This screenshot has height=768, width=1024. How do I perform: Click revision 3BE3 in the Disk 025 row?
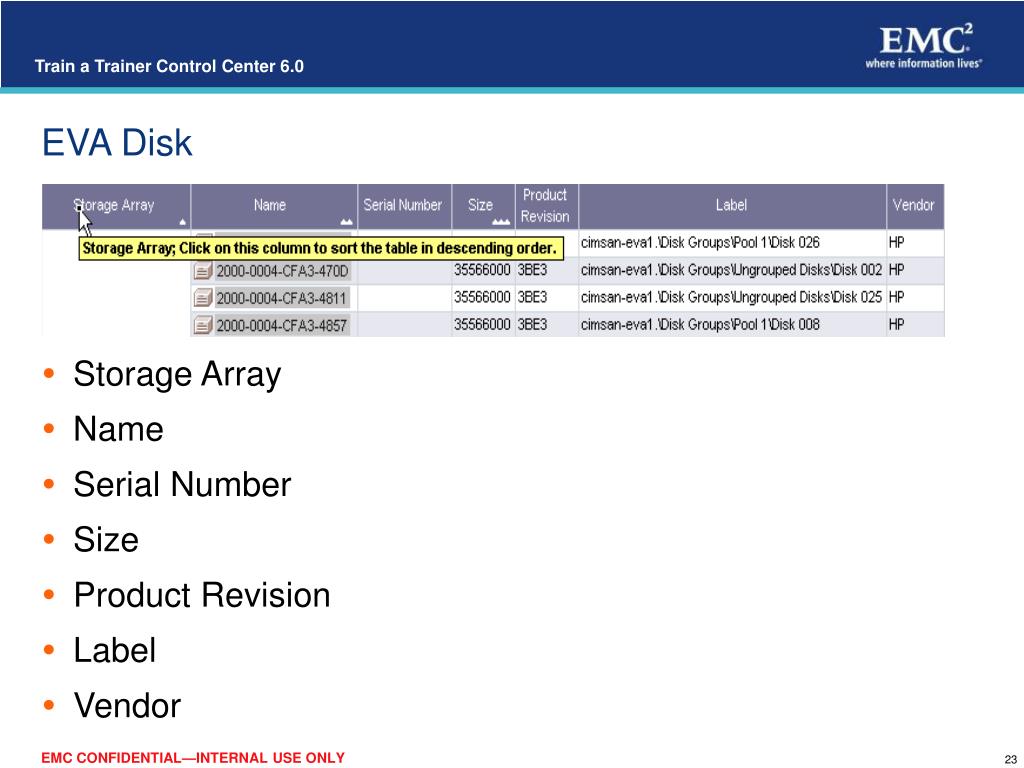532,297
